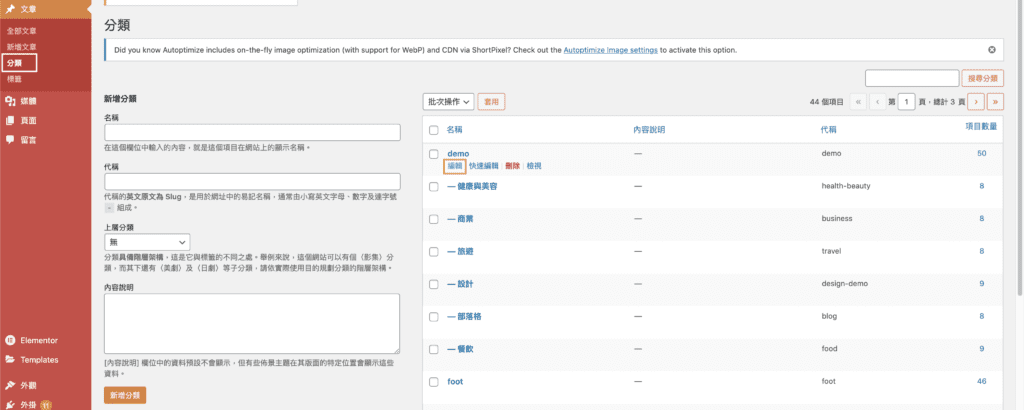
Task: Focus the 代稱 slug input field
Action: pos(252,181)
